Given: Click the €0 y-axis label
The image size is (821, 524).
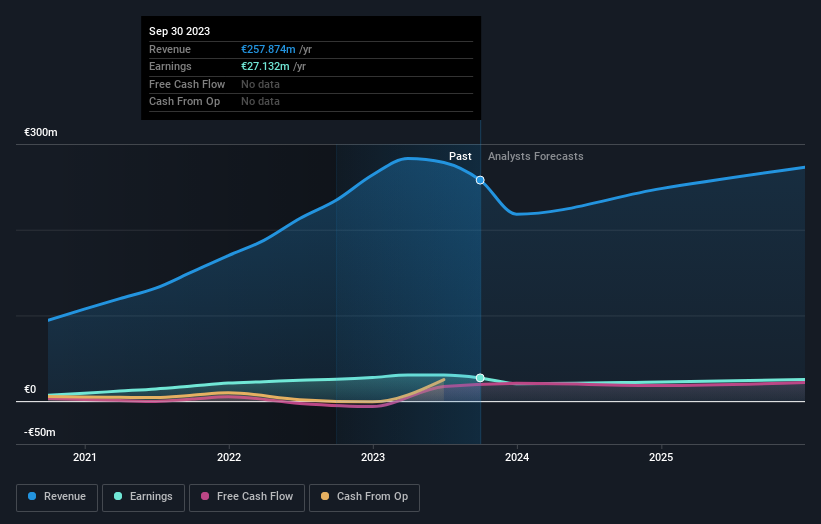Looking at the screenshot, I should [30, 389].
